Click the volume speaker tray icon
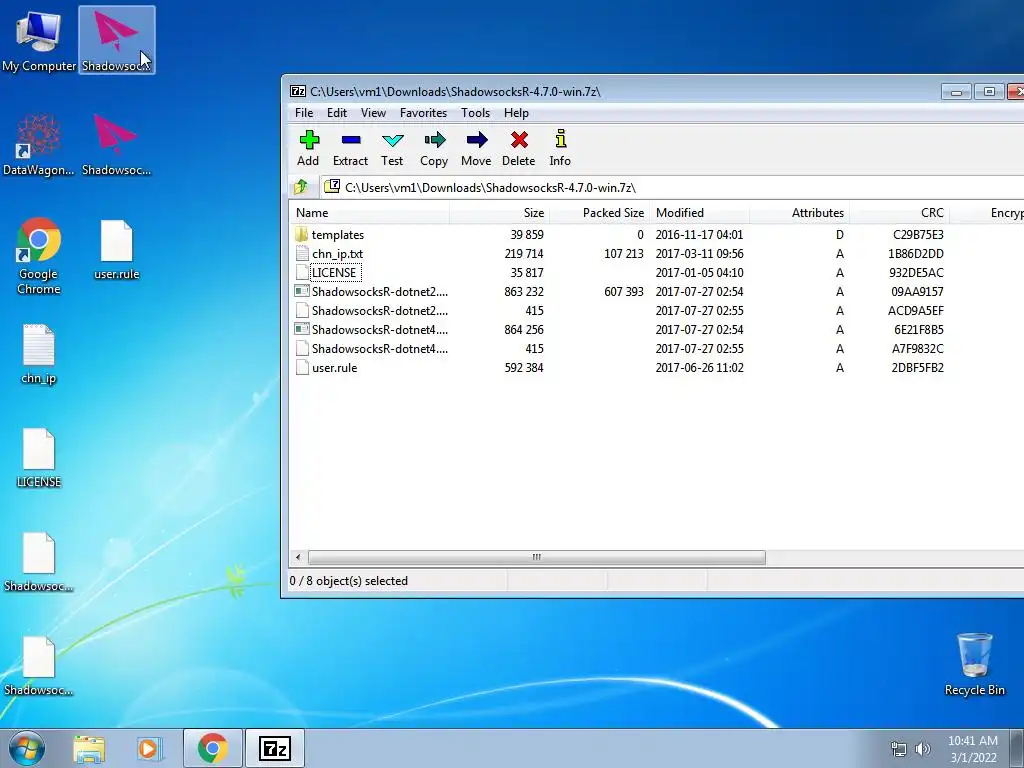The image size is (1024, 768). pyautogui.click(x=922, y=749)
